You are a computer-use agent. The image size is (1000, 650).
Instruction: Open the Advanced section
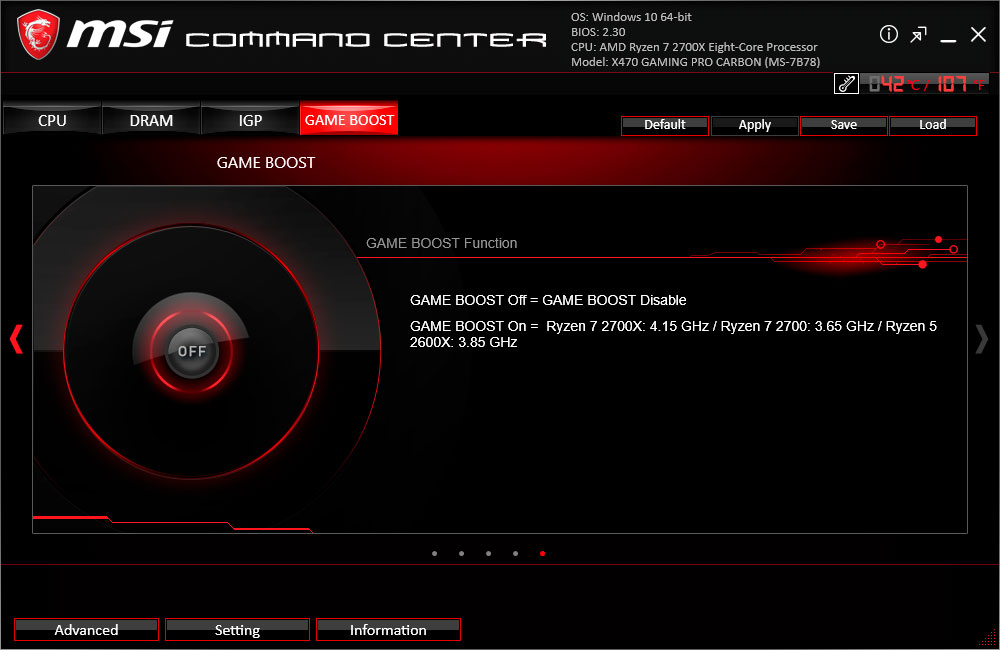click(x=86, y=630)
